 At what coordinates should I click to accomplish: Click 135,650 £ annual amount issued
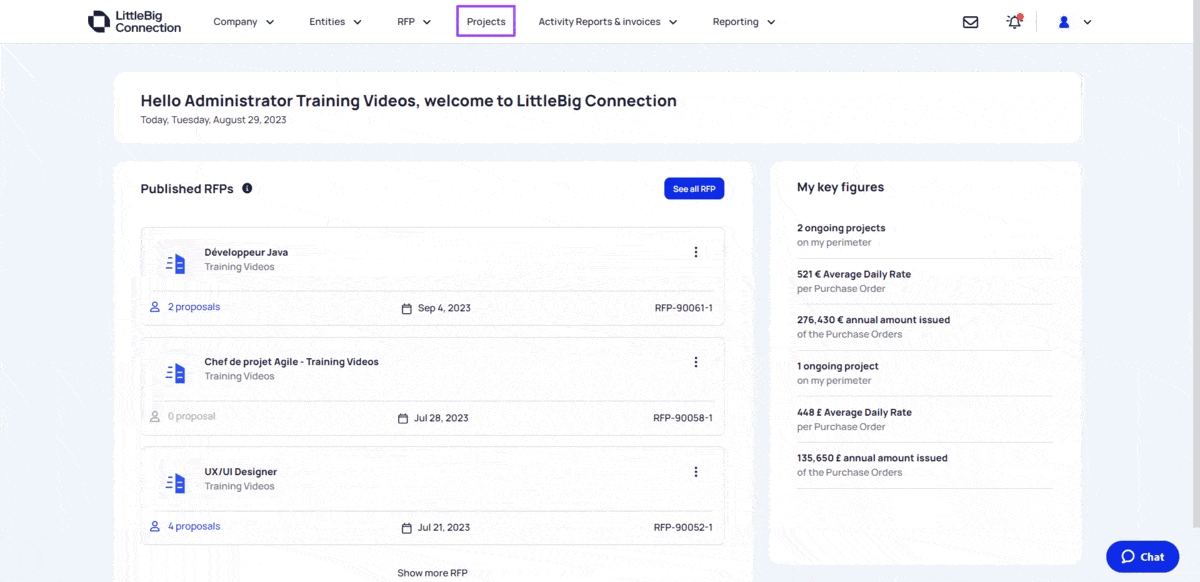872,458
